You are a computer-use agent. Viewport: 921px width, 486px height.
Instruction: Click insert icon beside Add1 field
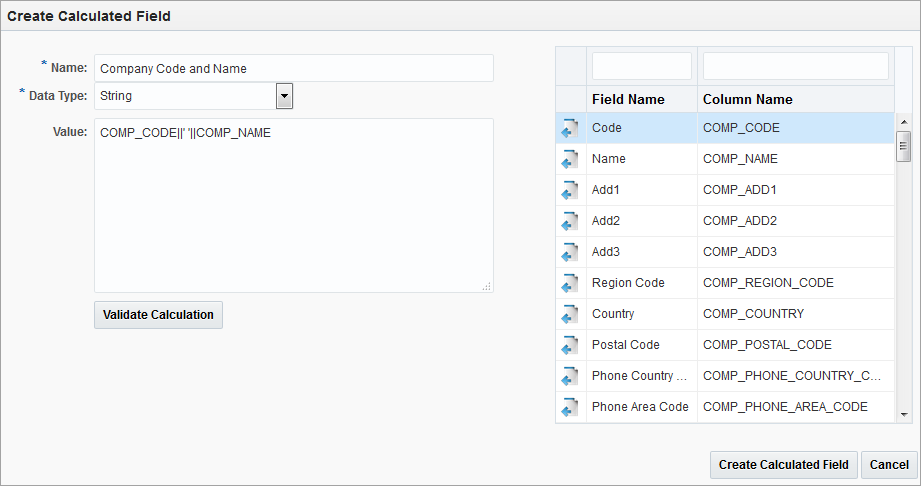(570, 190)
